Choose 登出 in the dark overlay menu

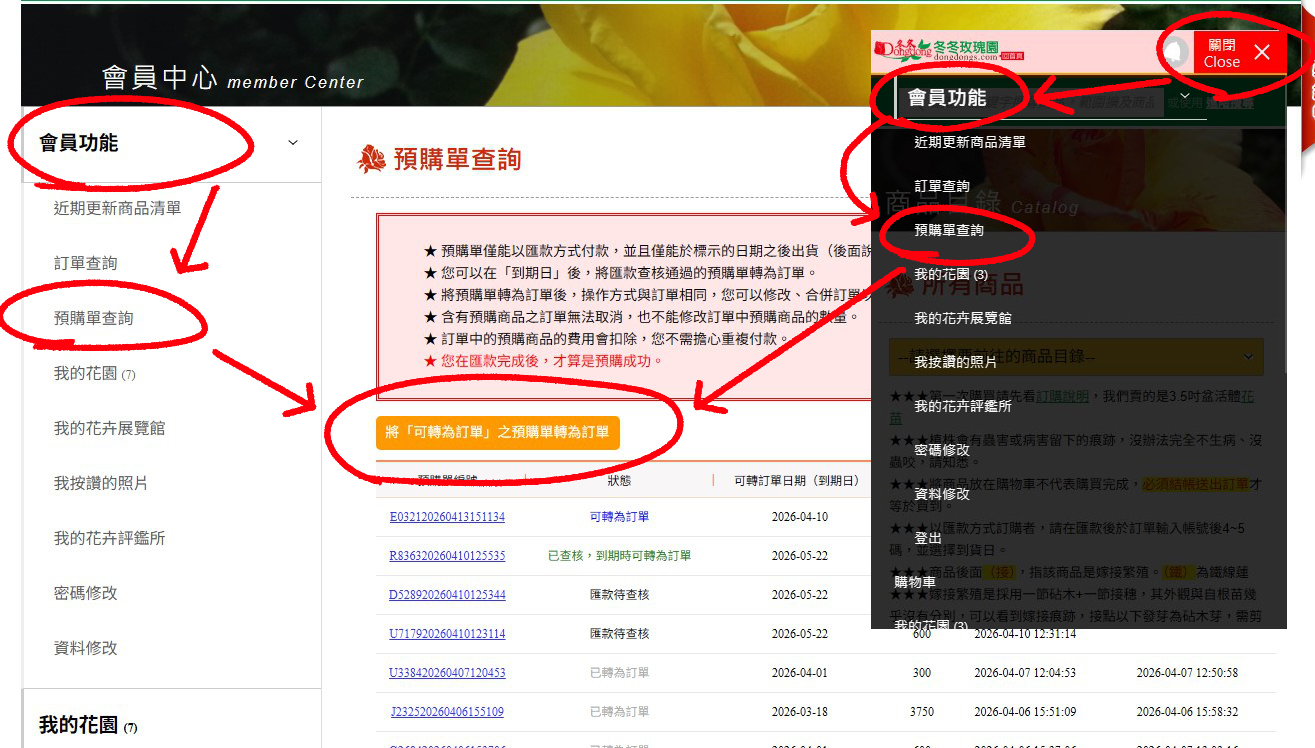(x=928, y=538)
